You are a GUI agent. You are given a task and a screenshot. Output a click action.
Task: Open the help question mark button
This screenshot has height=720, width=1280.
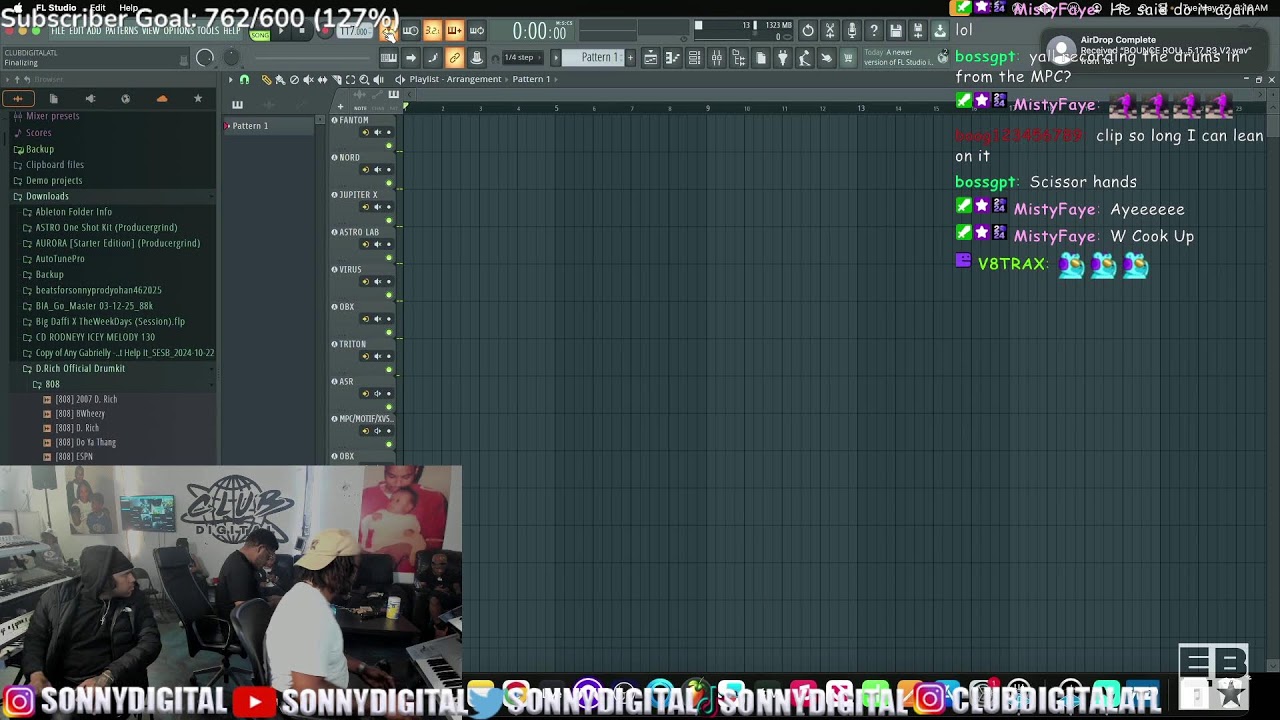tap(874, 30)
